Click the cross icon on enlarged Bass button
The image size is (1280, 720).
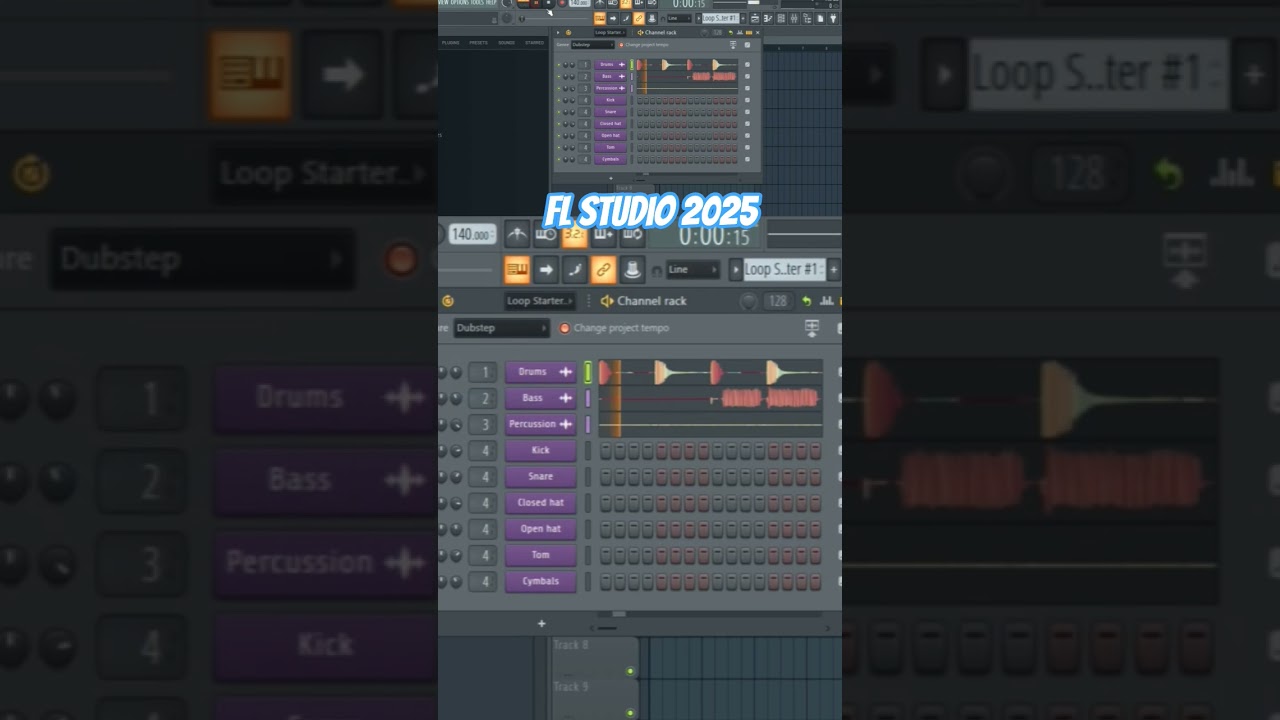565,398
